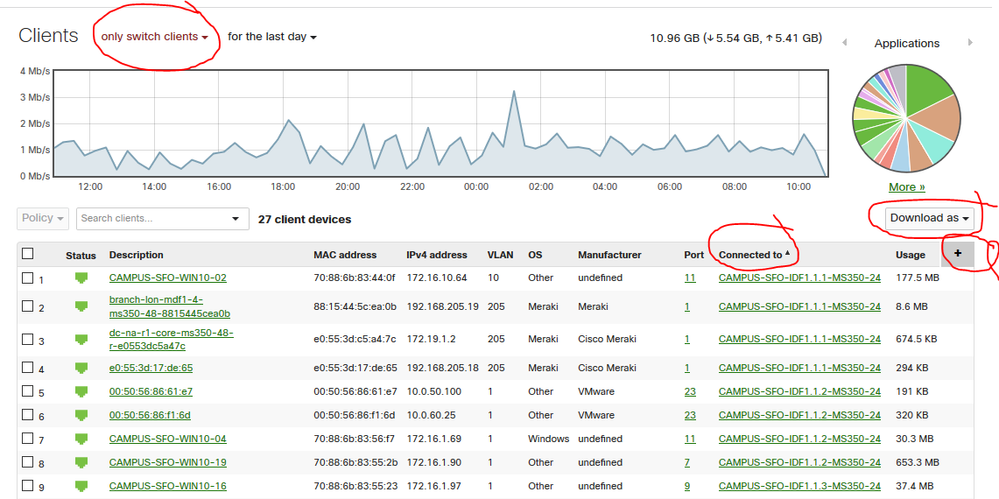Click MAC address 88:15:44:5c:ea:0b
The height and width of the screenshot is (499, 999).
coord(355,307)
